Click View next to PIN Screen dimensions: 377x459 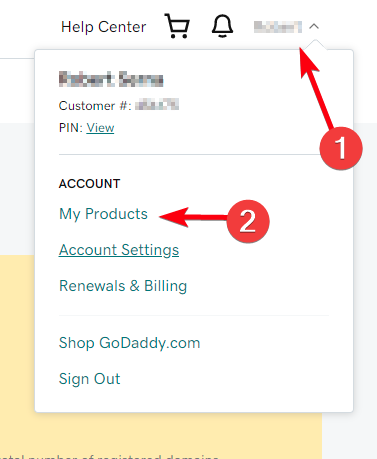tap(100, 128)
